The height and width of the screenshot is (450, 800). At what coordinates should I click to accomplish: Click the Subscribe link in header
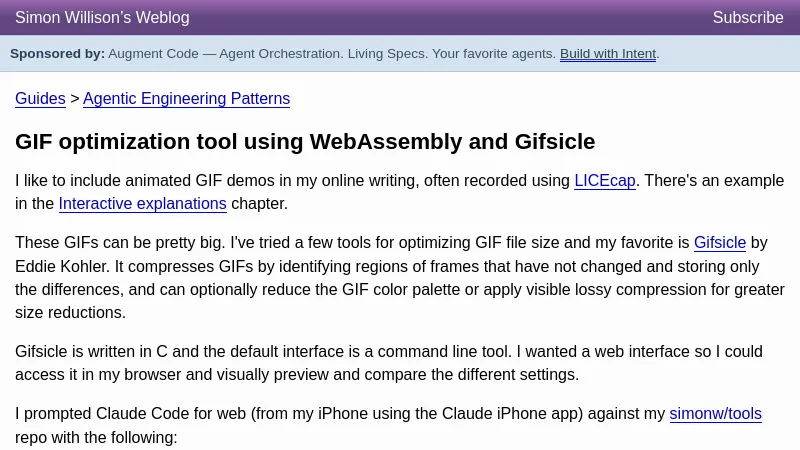click(747, 18)
